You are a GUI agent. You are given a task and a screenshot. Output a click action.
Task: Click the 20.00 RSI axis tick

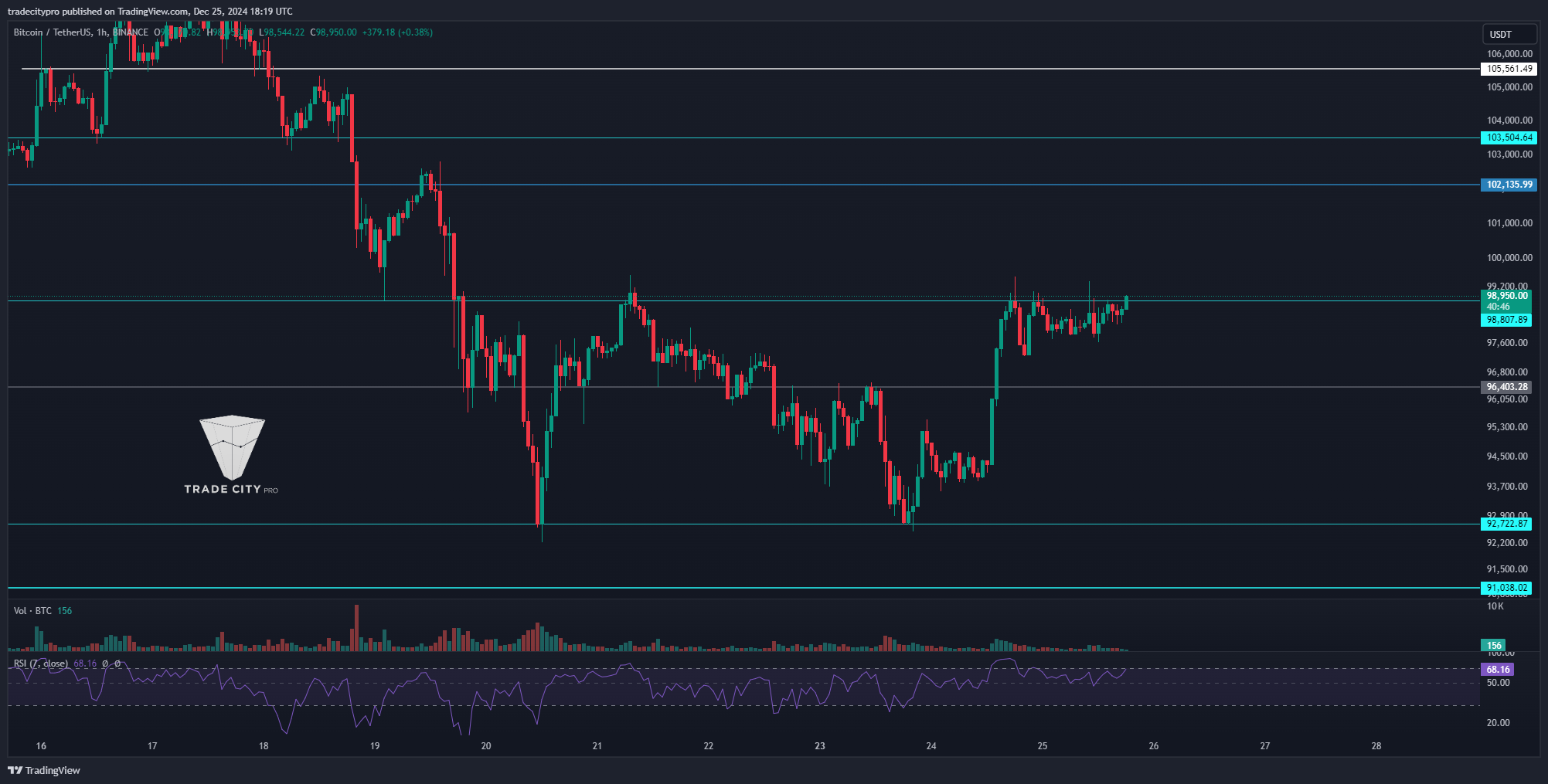click(1498, 723)
